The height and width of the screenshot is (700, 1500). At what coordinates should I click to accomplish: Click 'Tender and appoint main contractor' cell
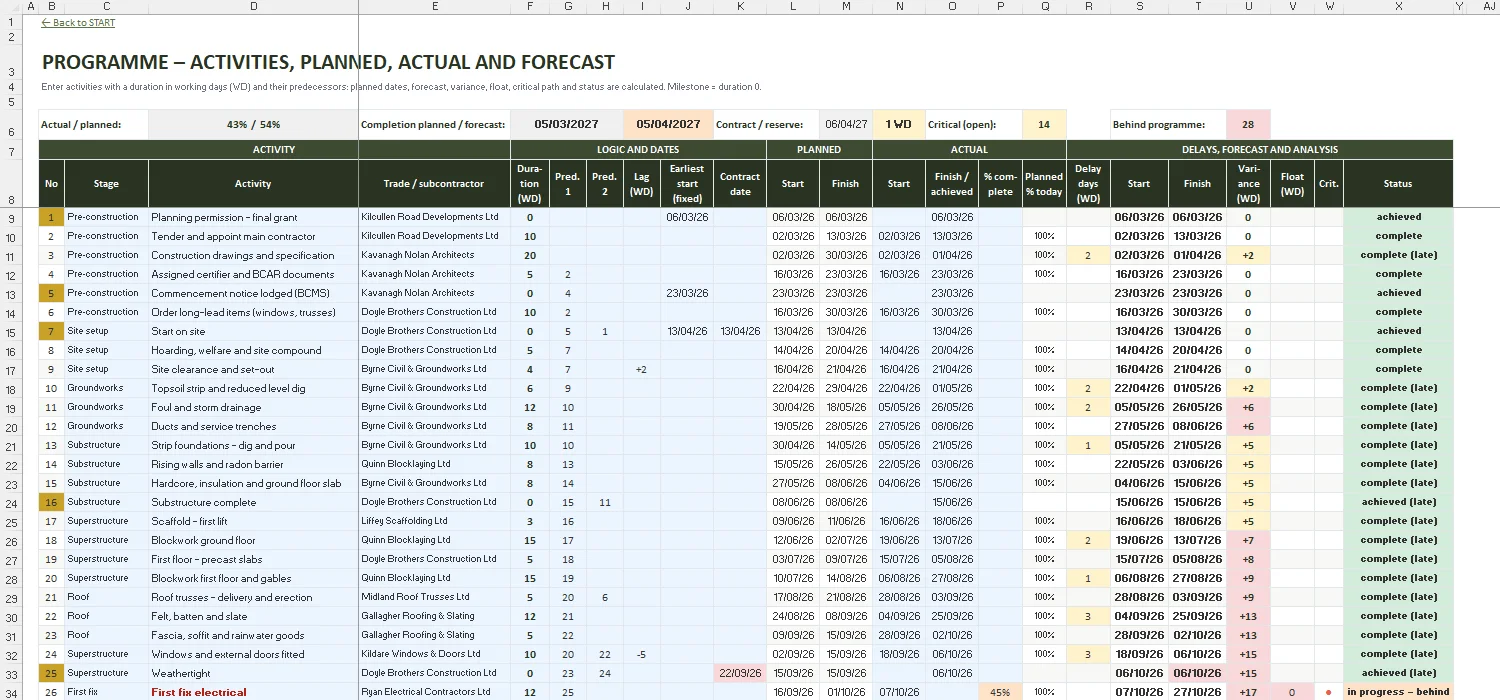[253, 236]
